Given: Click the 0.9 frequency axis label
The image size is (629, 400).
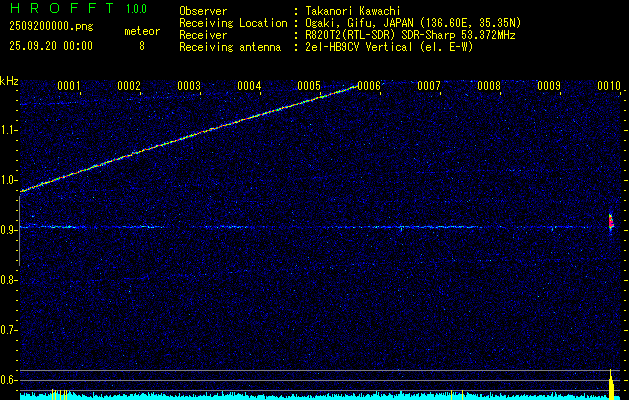Looking at the screenshot, I should point(9,230).
